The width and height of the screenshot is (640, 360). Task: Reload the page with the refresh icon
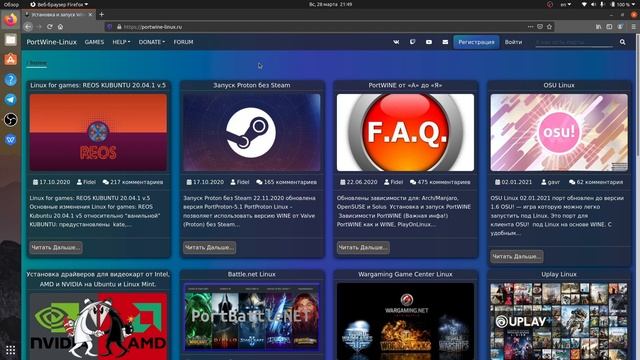pos(49,27)
